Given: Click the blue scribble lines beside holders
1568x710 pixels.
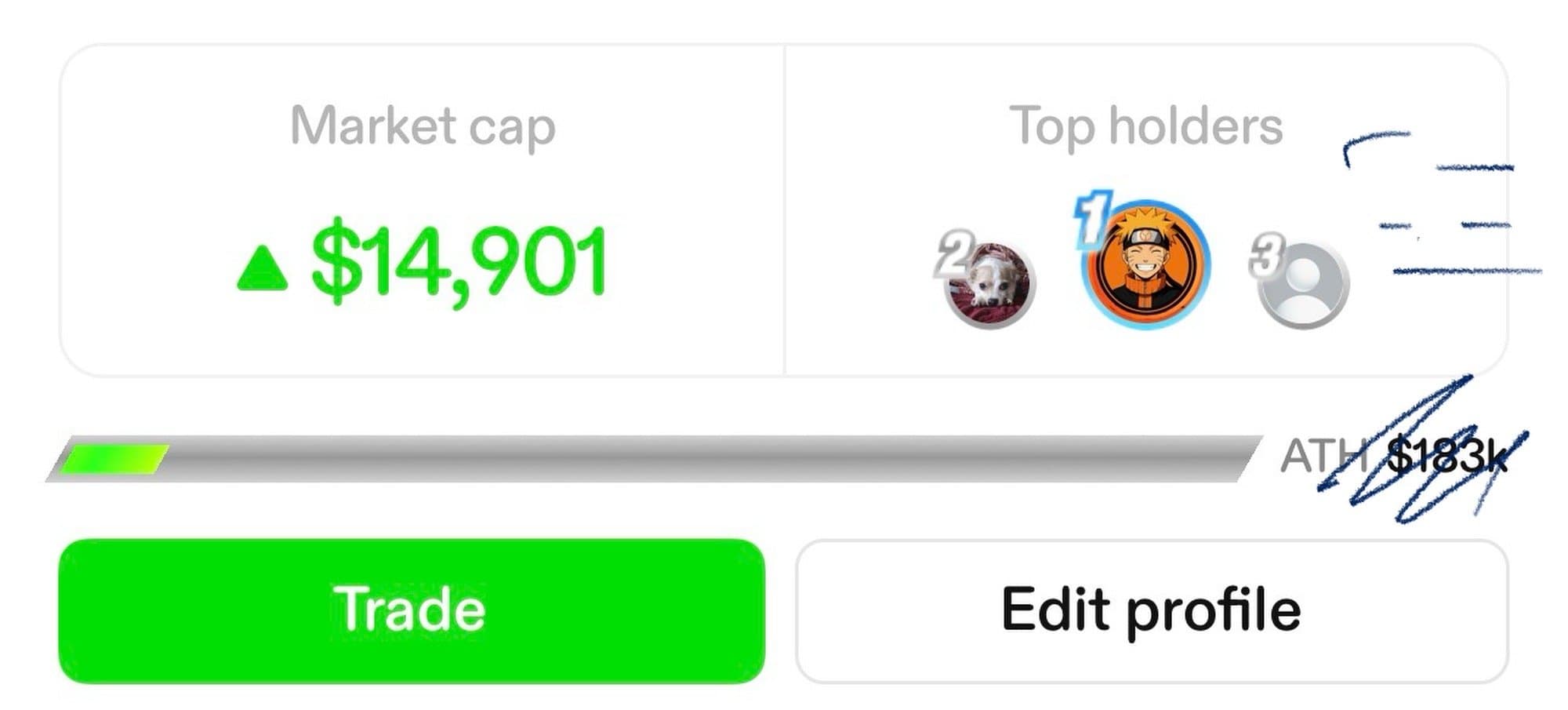Looking at the screenshot, I should (1443, 204).
